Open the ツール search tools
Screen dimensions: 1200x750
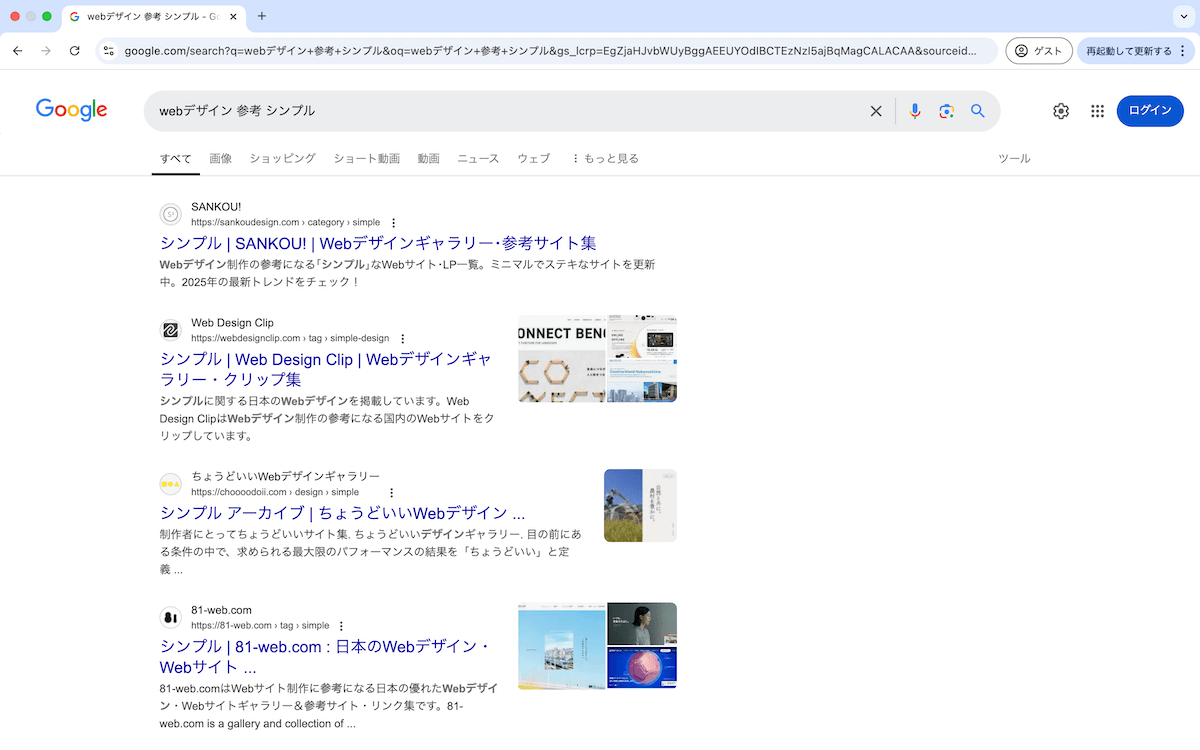pos(1014,158)
